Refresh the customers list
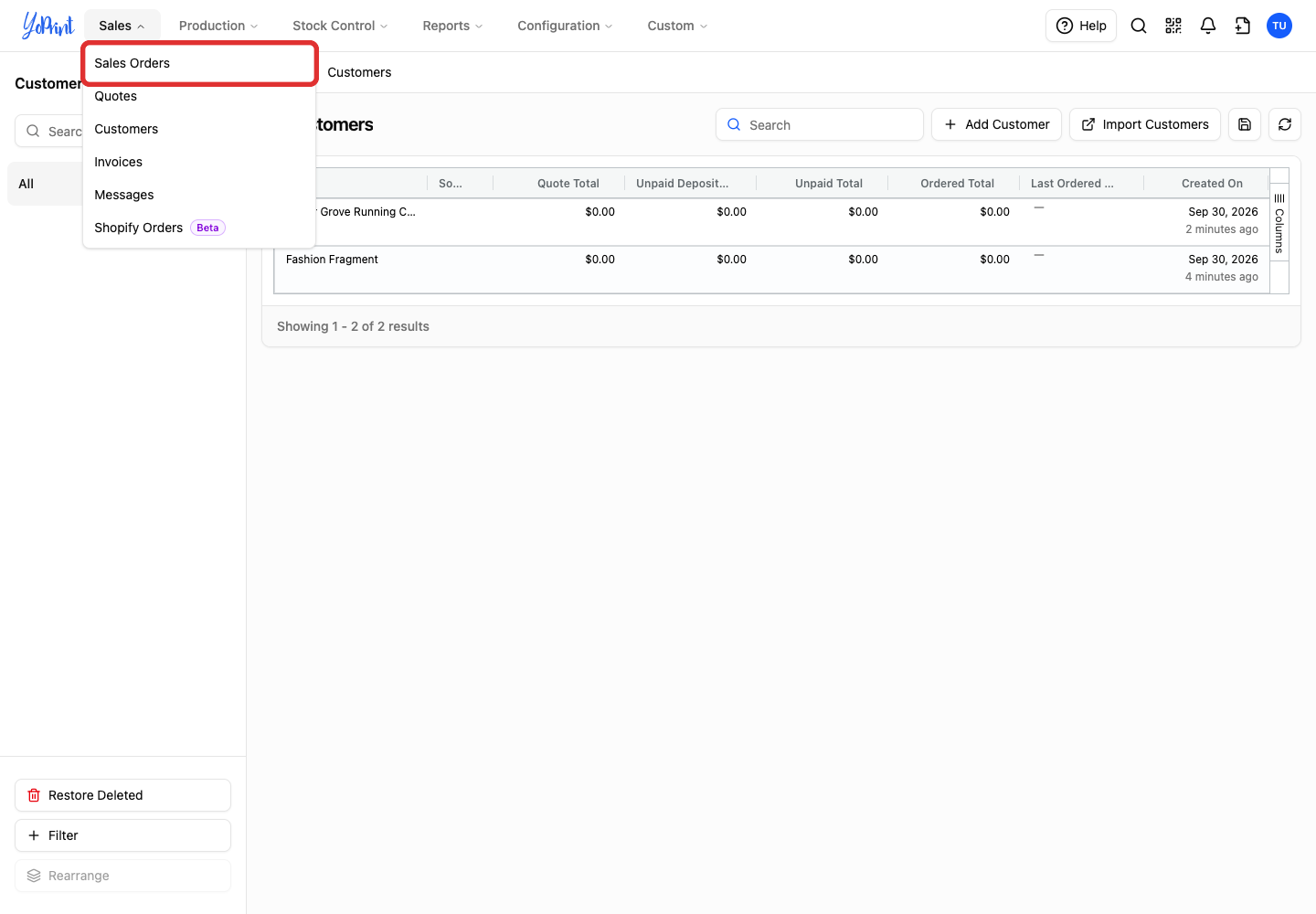Screen dimensions: 1316x914 (1285, 124)
